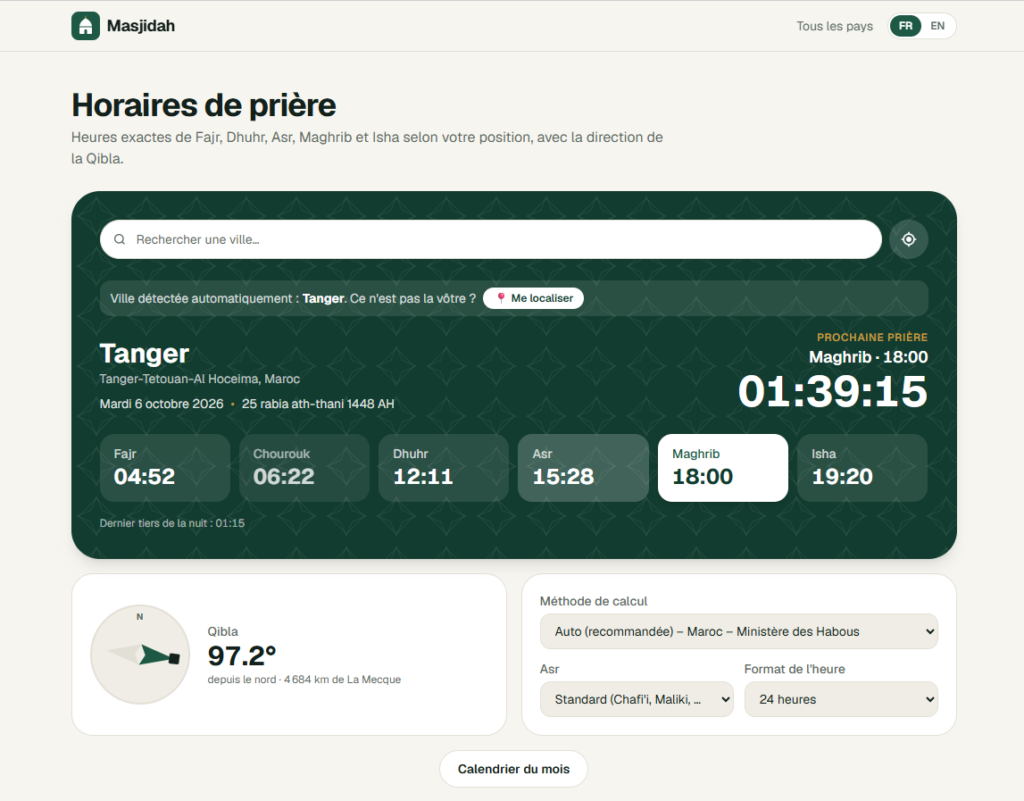Select the Maghrib 18:00 card
This screenshot has height=801, width=1024.
pos(723,468)
